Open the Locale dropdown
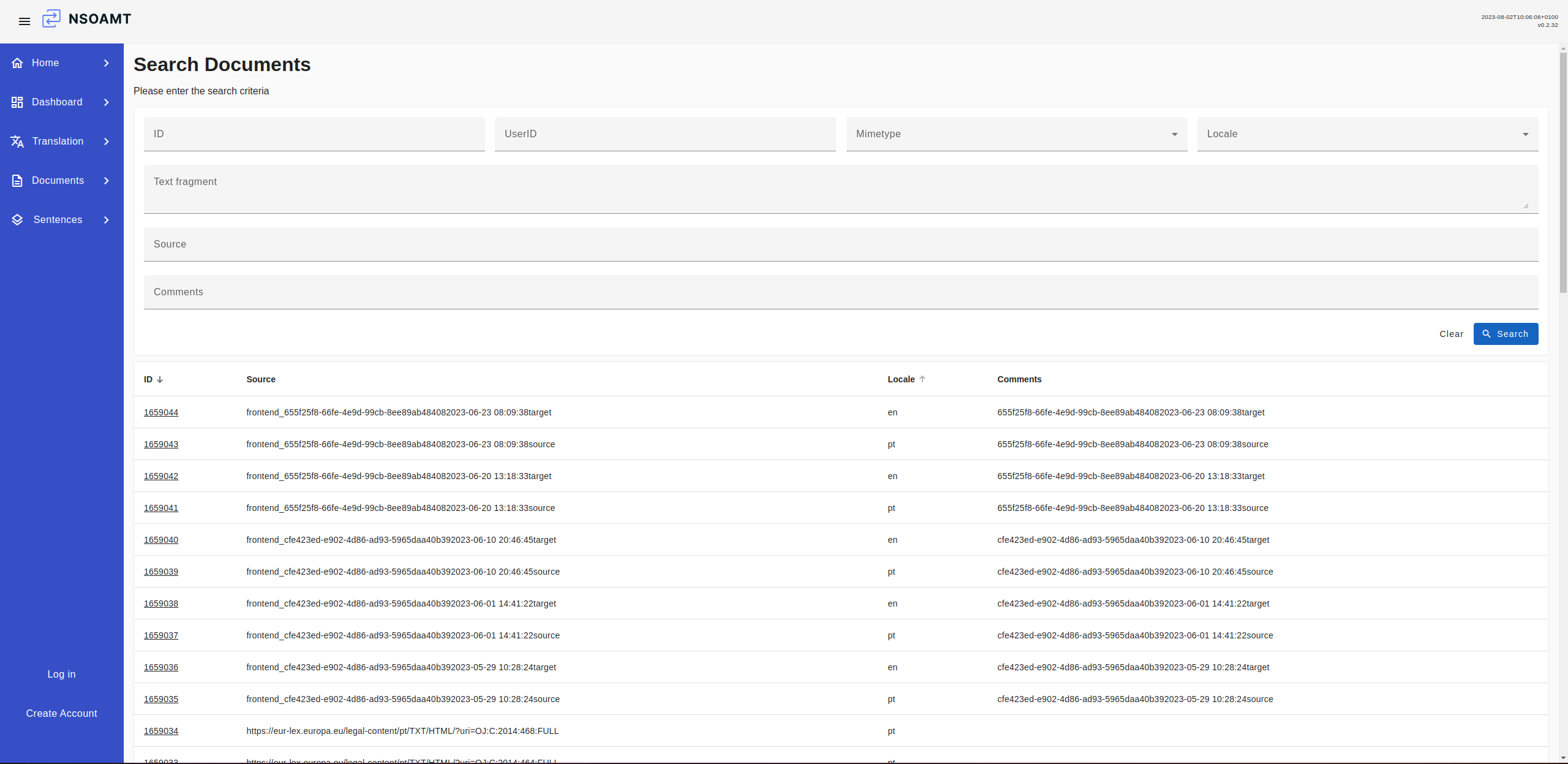Image resolution: width=1568 pixels, height=764 pixels. coord(1368,134)
